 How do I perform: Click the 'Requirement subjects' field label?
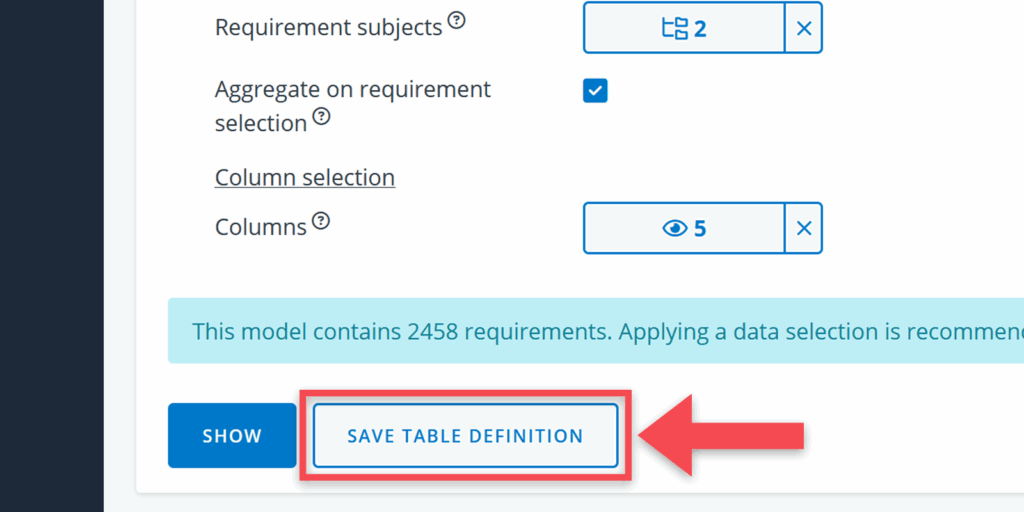[328, 28]
